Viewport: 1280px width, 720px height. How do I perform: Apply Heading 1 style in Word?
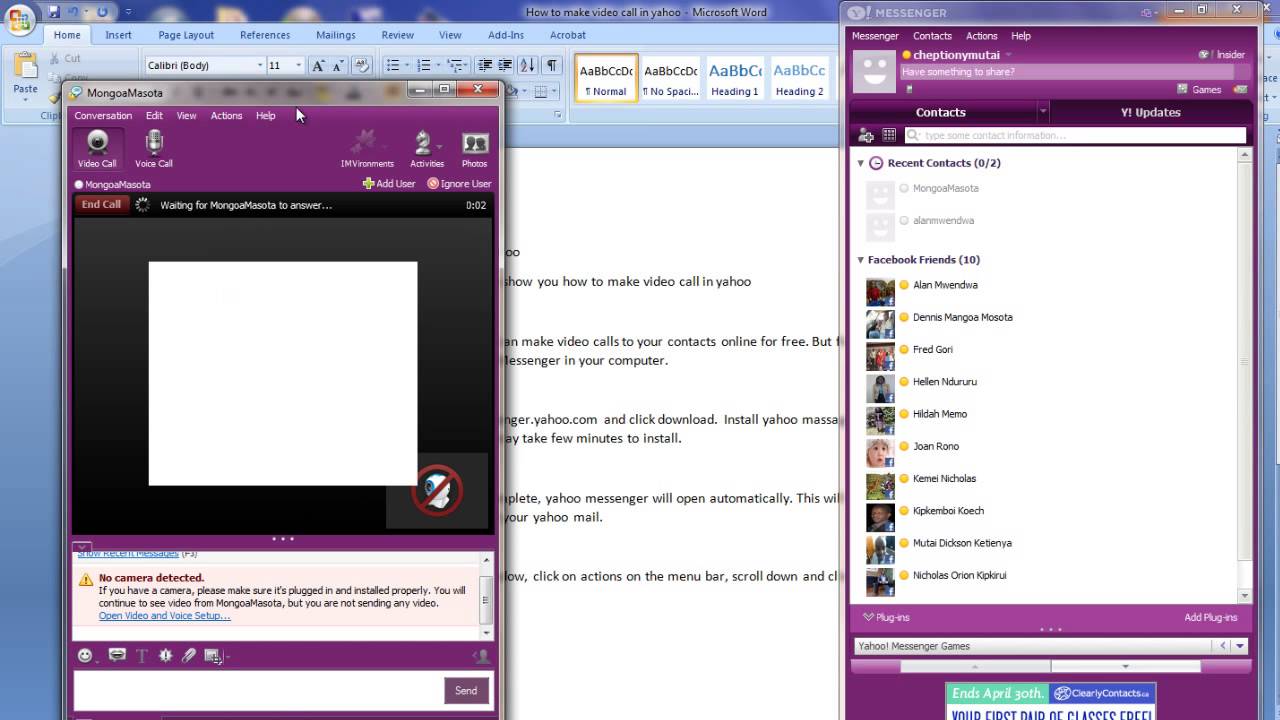[735, 78]
